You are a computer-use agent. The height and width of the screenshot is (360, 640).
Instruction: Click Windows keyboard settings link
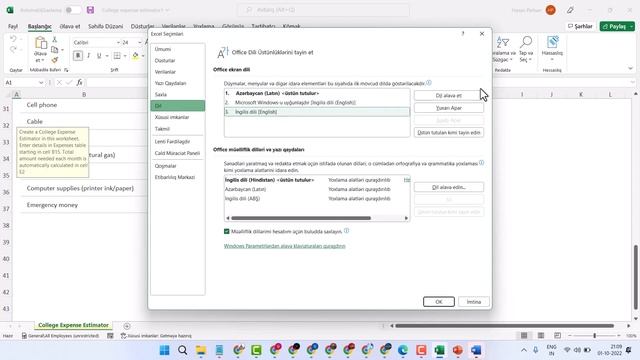(284, 246)
